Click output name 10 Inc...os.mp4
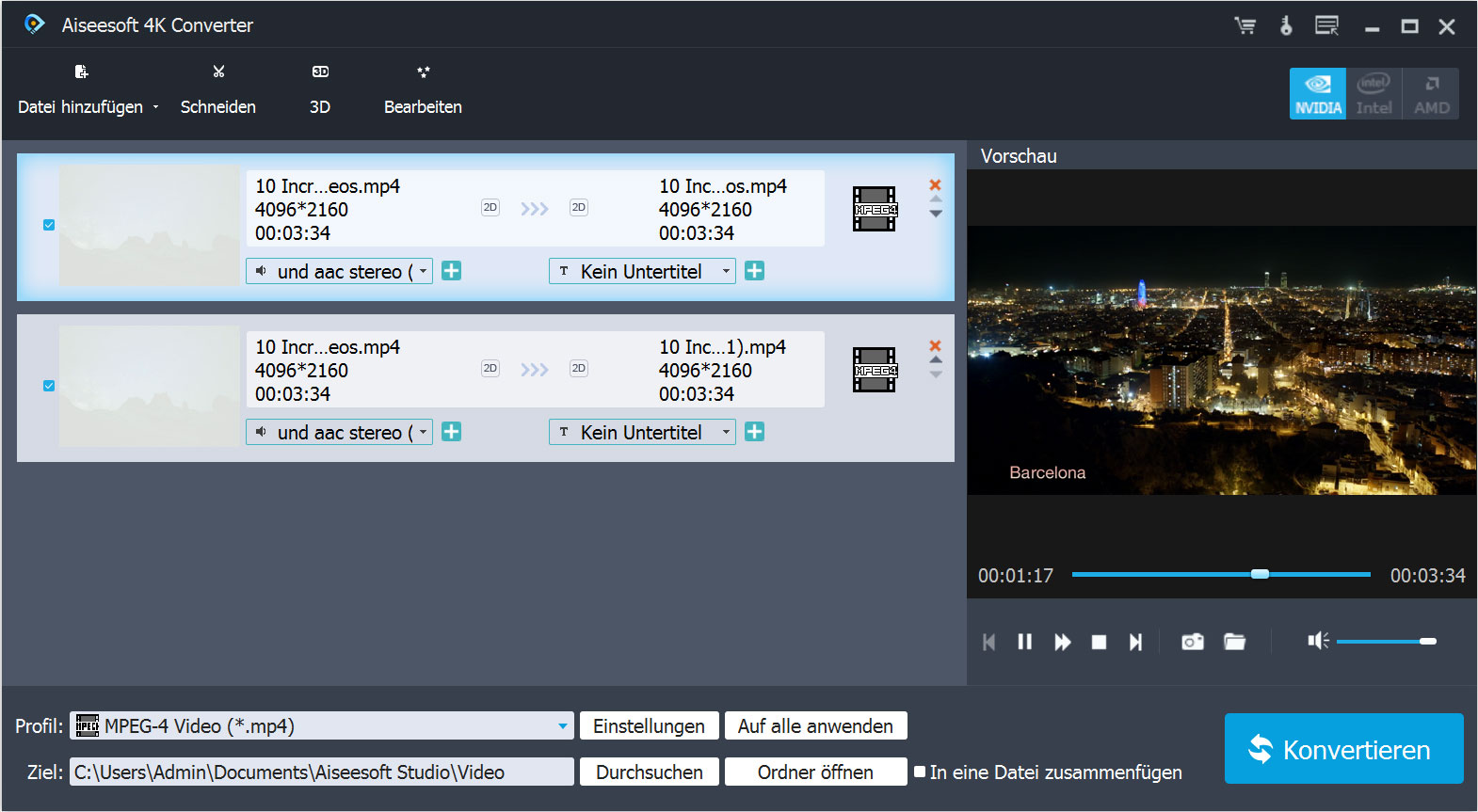1478x812 pixels. [x=723, y=186]
